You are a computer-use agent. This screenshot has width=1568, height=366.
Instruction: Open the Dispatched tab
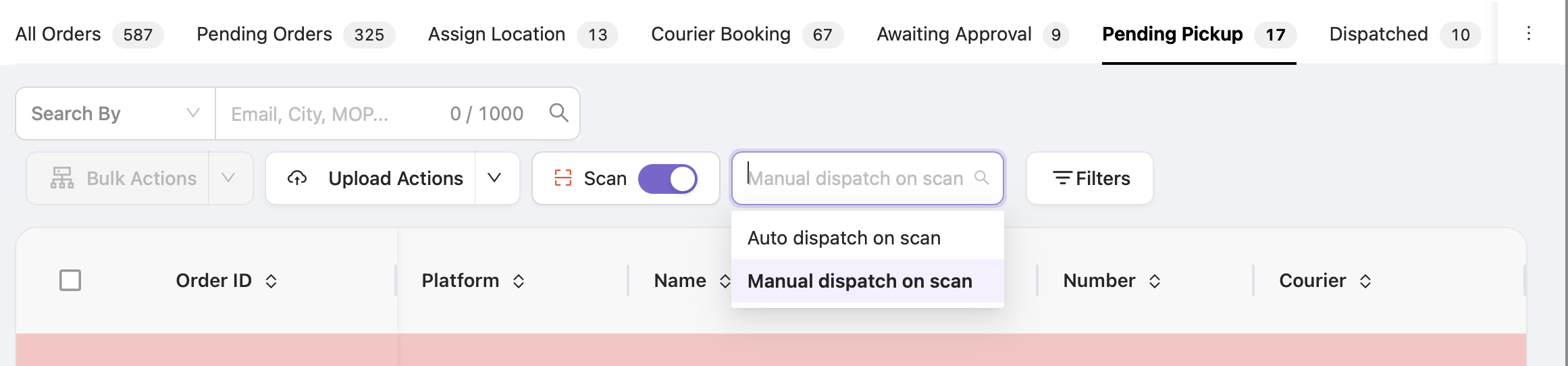1405,34
